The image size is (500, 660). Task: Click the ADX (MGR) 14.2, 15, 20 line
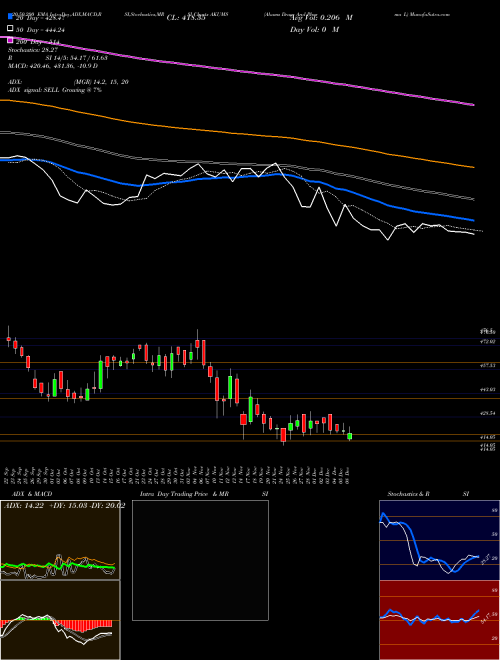pyautogui.click(x=68, y=82)
